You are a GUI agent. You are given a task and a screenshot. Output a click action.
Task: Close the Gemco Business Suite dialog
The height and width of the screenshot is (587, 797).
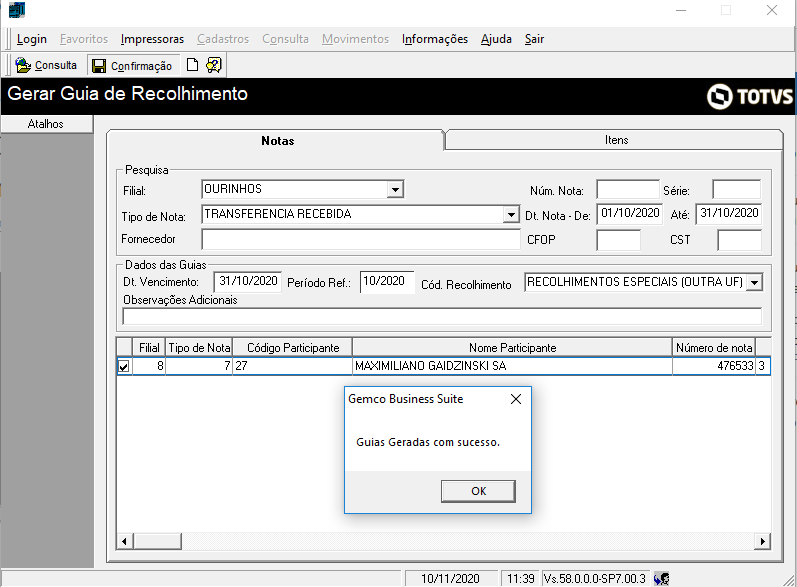[516, 399]
